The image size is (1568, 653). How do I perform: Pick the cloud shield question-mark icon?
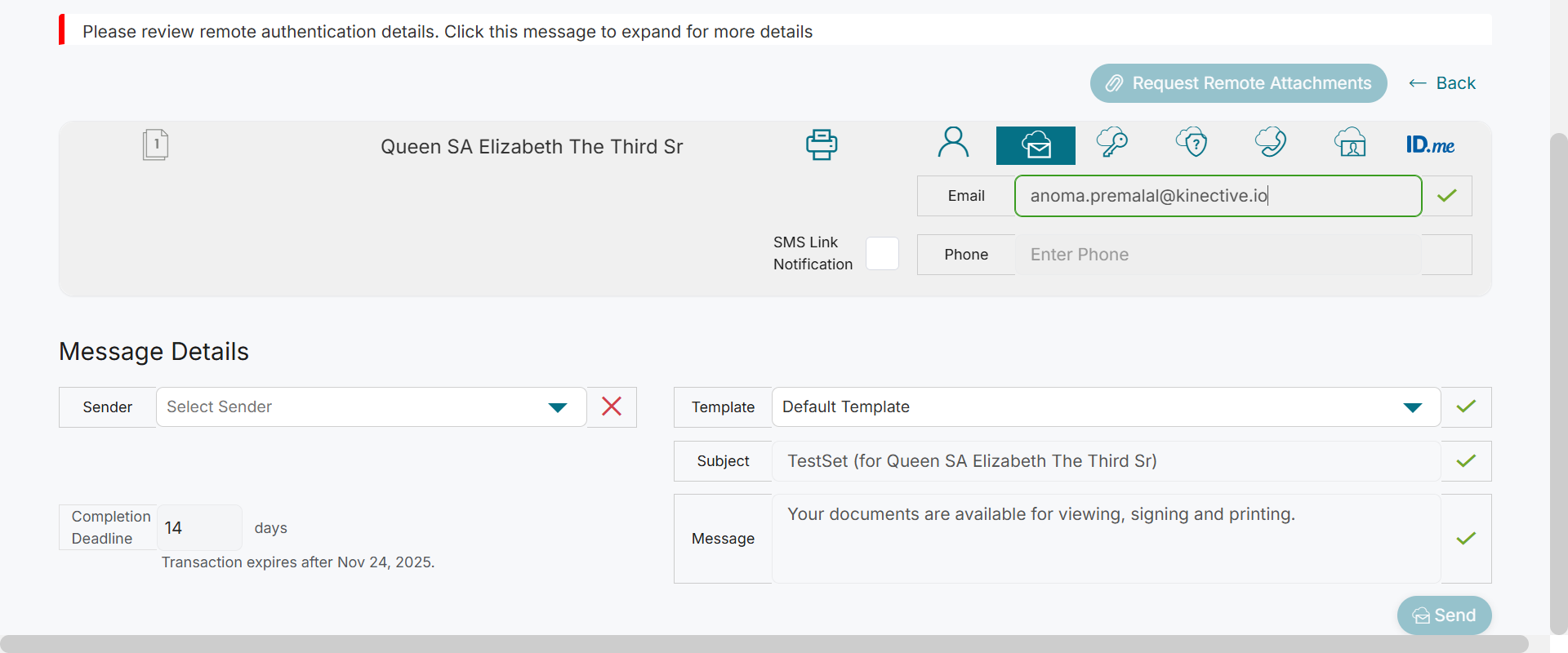pyautogui.click(x=1192, y=143)
